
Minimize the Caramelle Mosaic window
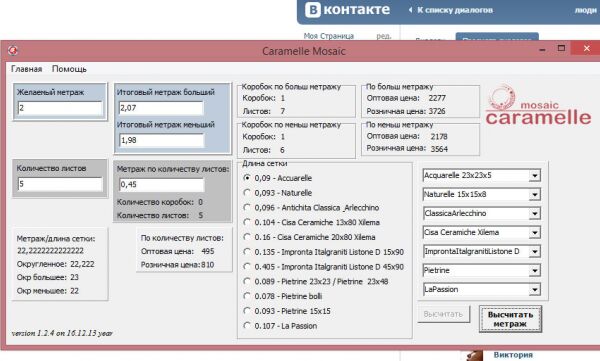[542, 50]
